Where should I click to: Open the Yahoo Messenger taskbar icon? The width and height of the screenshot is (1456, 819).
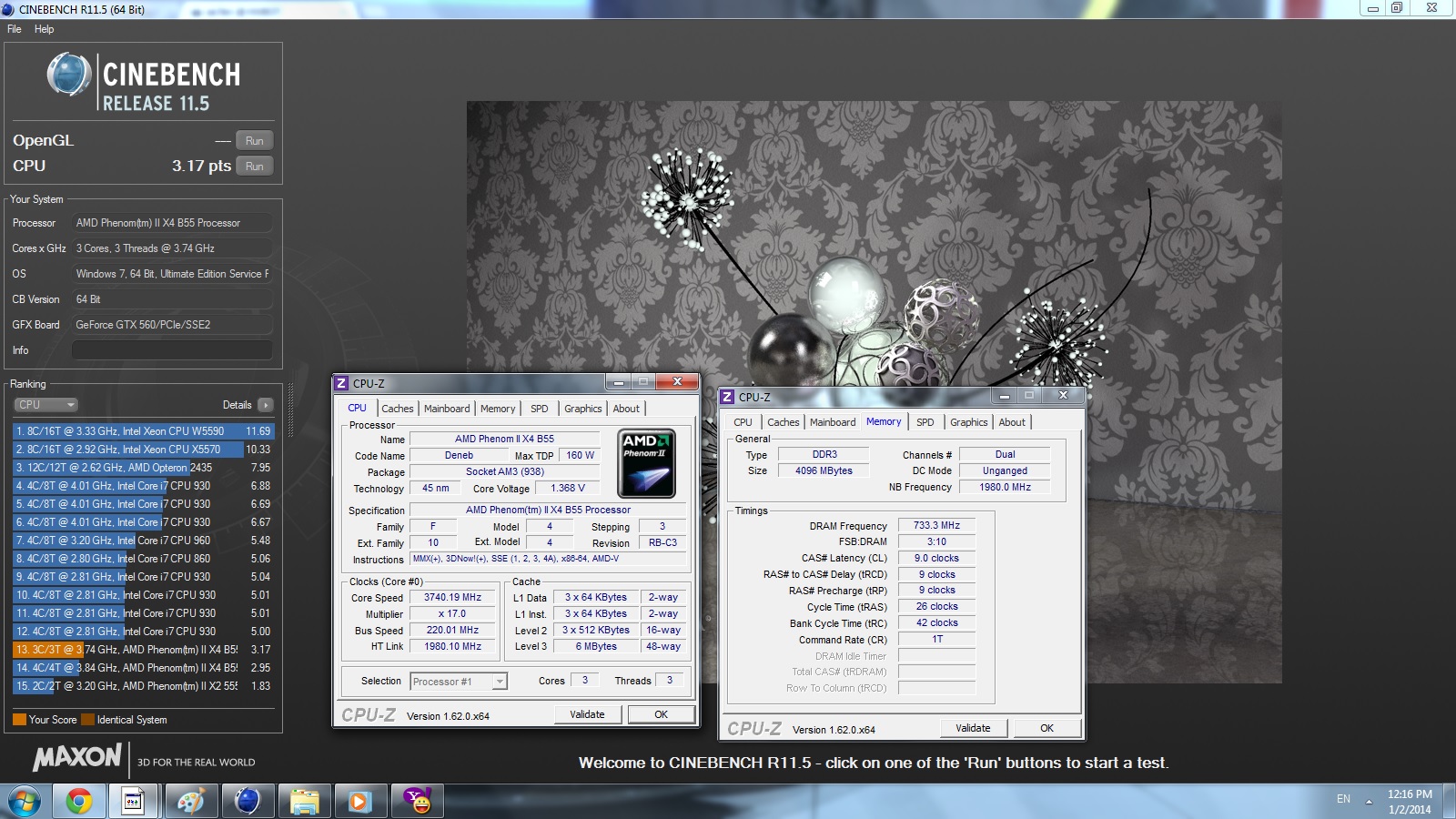click(417, 801)
